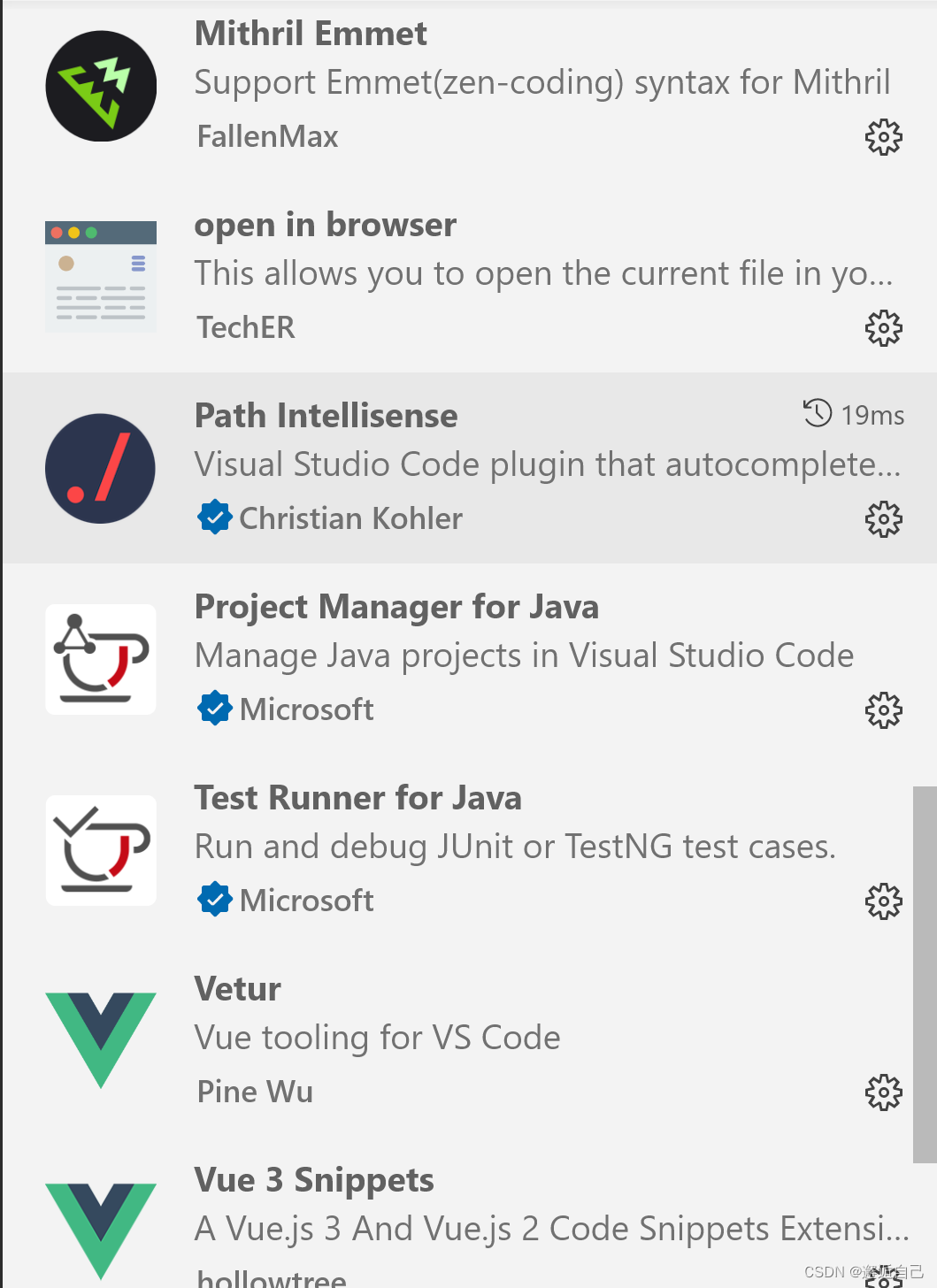The width and height of the screenshot is (937, 1288).
Task: Open the Mithril Emmet extension title
Action: coord(311,34)
